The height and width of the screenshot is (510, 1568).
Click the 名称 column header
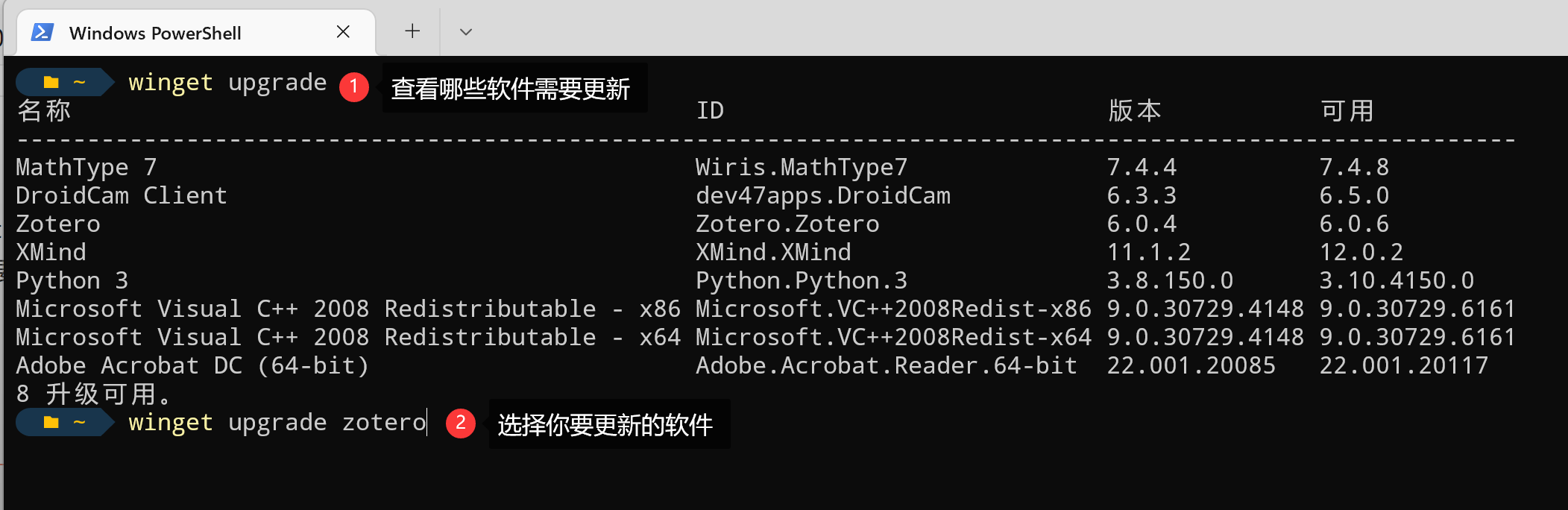(44, 110)
